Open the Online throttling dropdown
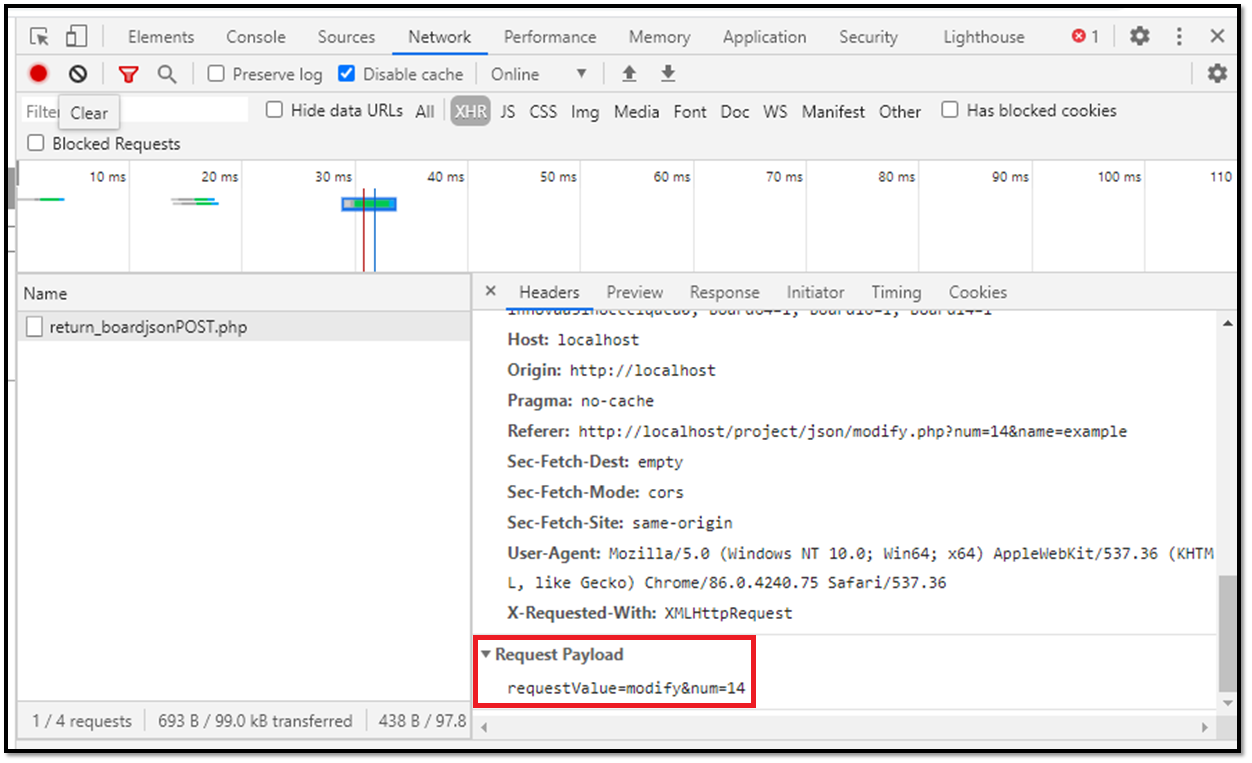 click(x=538, y=74)
